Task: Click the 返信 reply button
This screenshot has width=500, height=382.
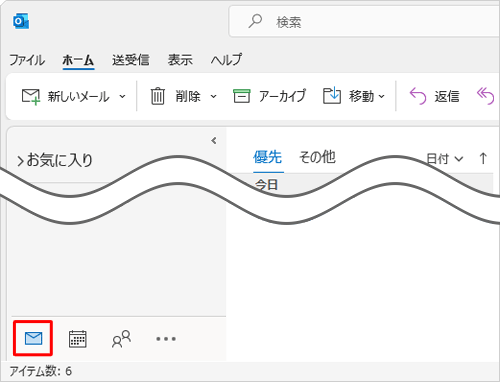Action: tap(434, 96)
